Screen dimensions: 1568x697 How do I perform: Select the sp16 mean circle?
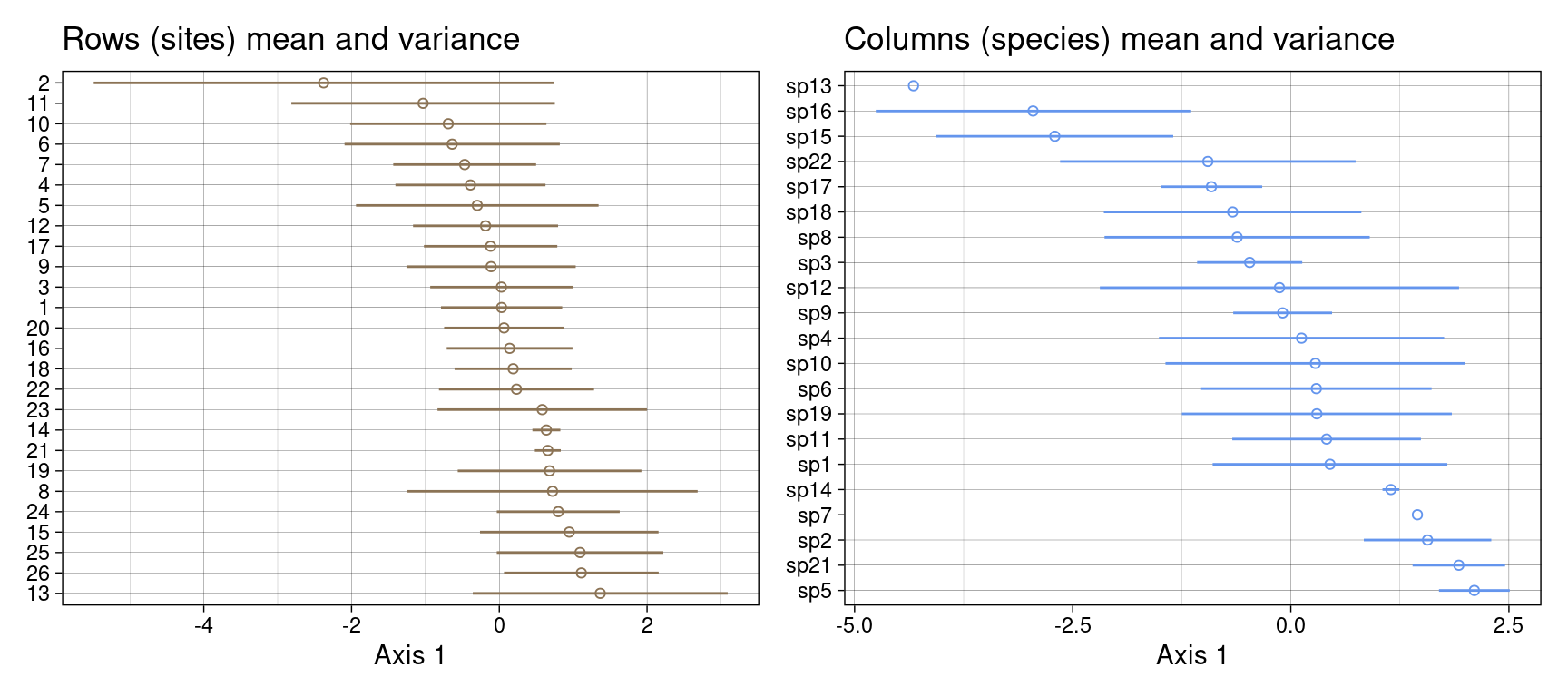pyautogui.click(x=1033, y=112)
